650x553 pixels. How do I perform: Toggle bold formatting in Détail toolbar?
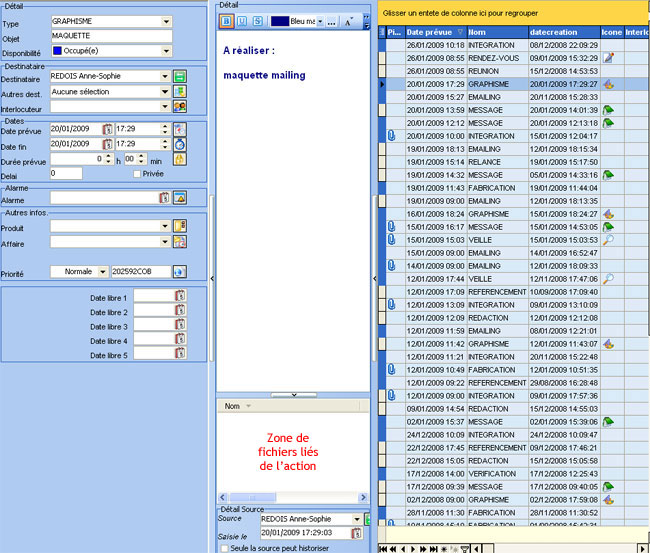tap(226, 21)
